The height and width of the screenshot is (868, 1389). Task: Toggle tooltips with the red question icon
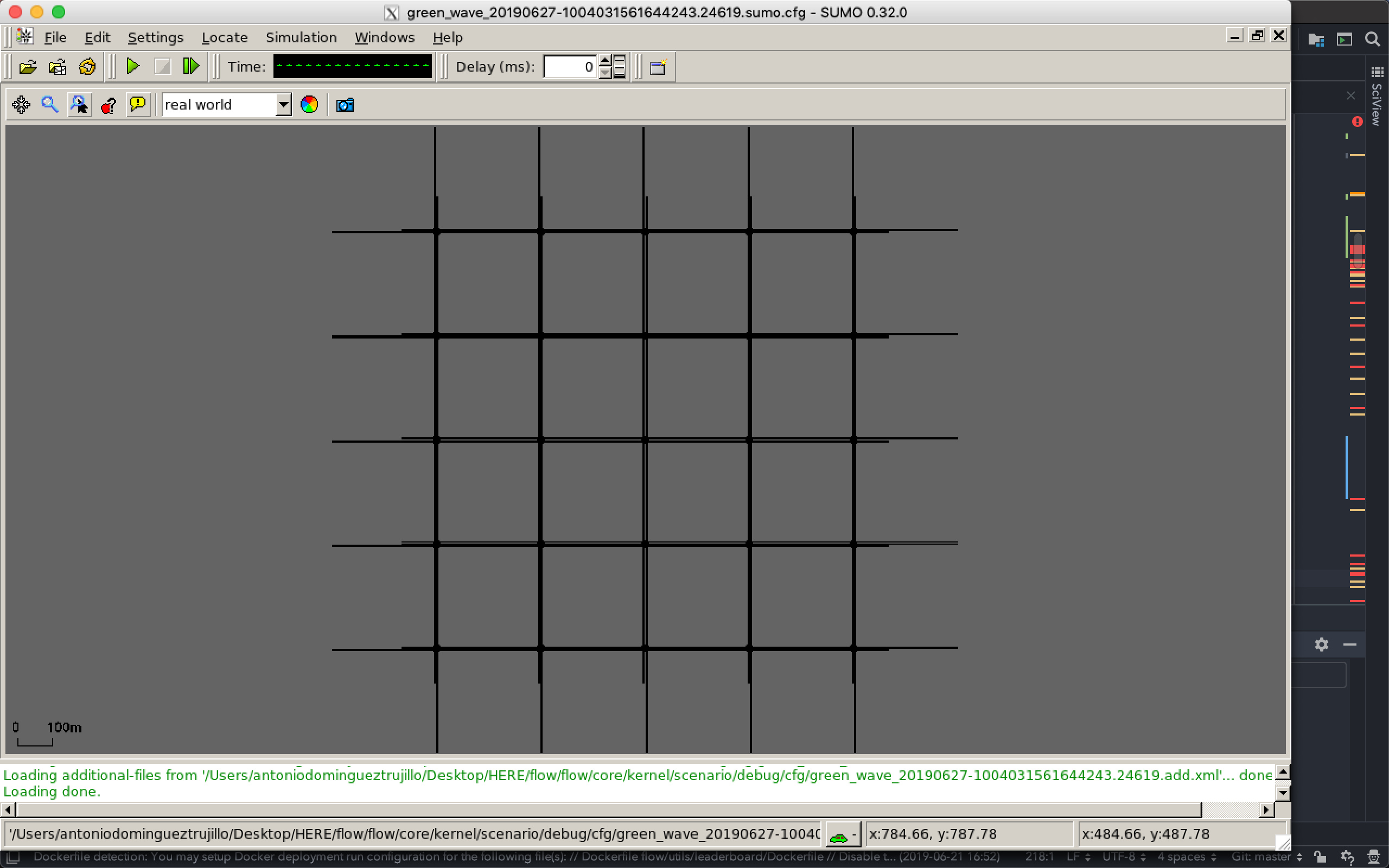(109, 105)
